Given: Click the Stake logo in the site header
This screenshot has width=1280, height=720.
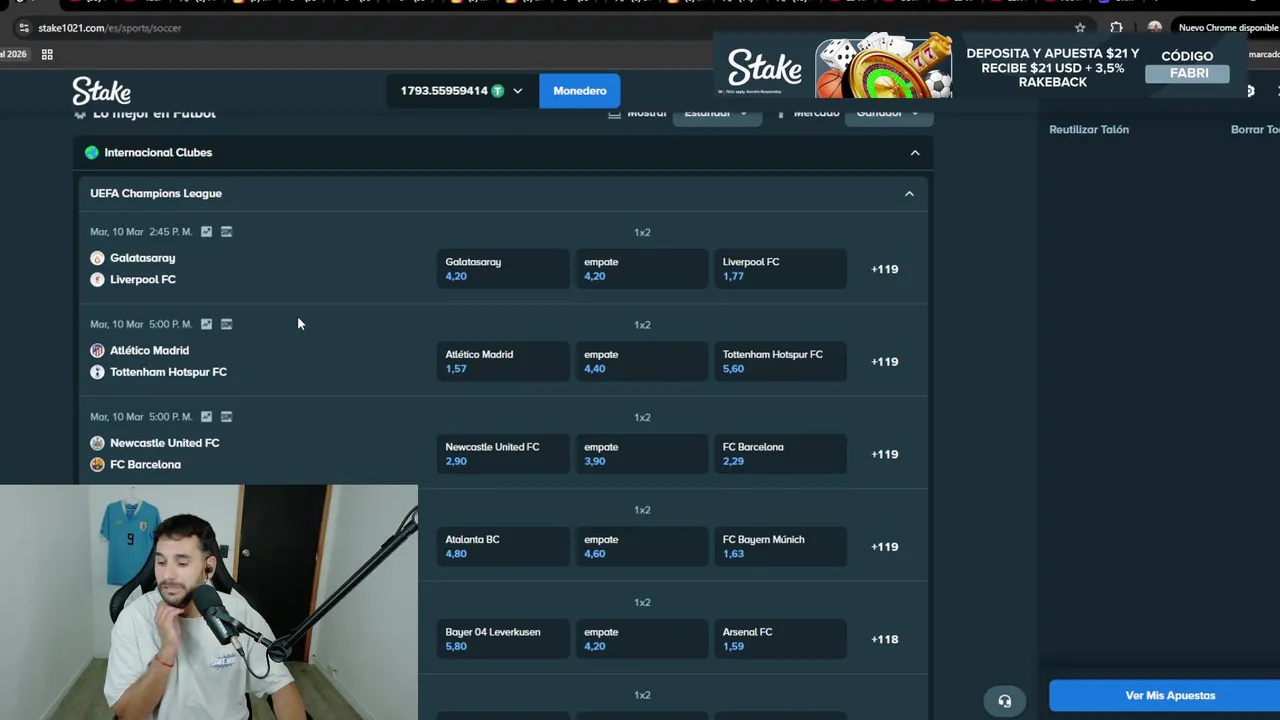Looking at the screenshot, I should pyautogui.click(x=101, y=91).
